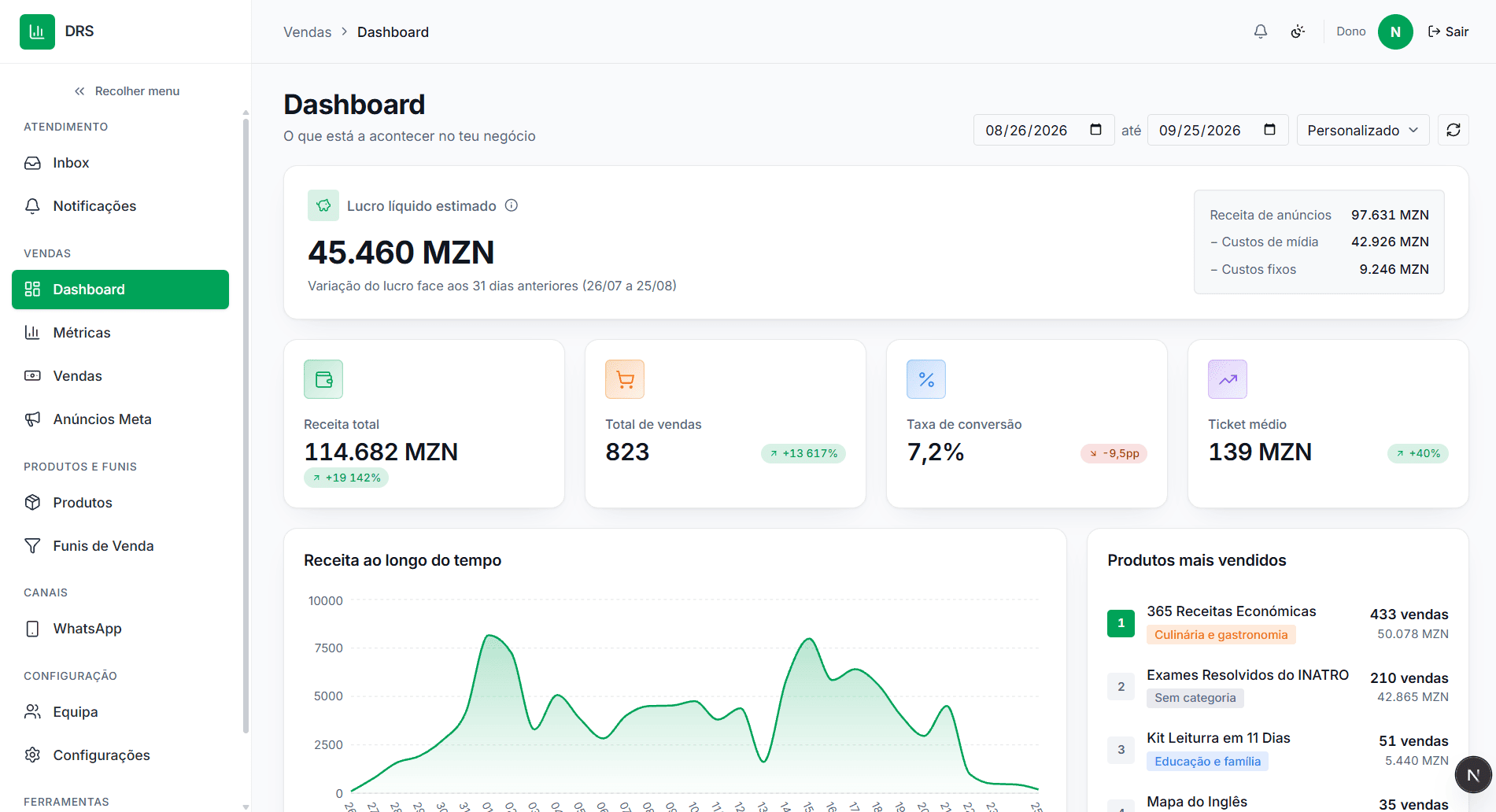Select Exames Resolvidos do INATRO product
Image resolution: width=1496 pixels, height=812 pixels.
[x=1247, y=675]
